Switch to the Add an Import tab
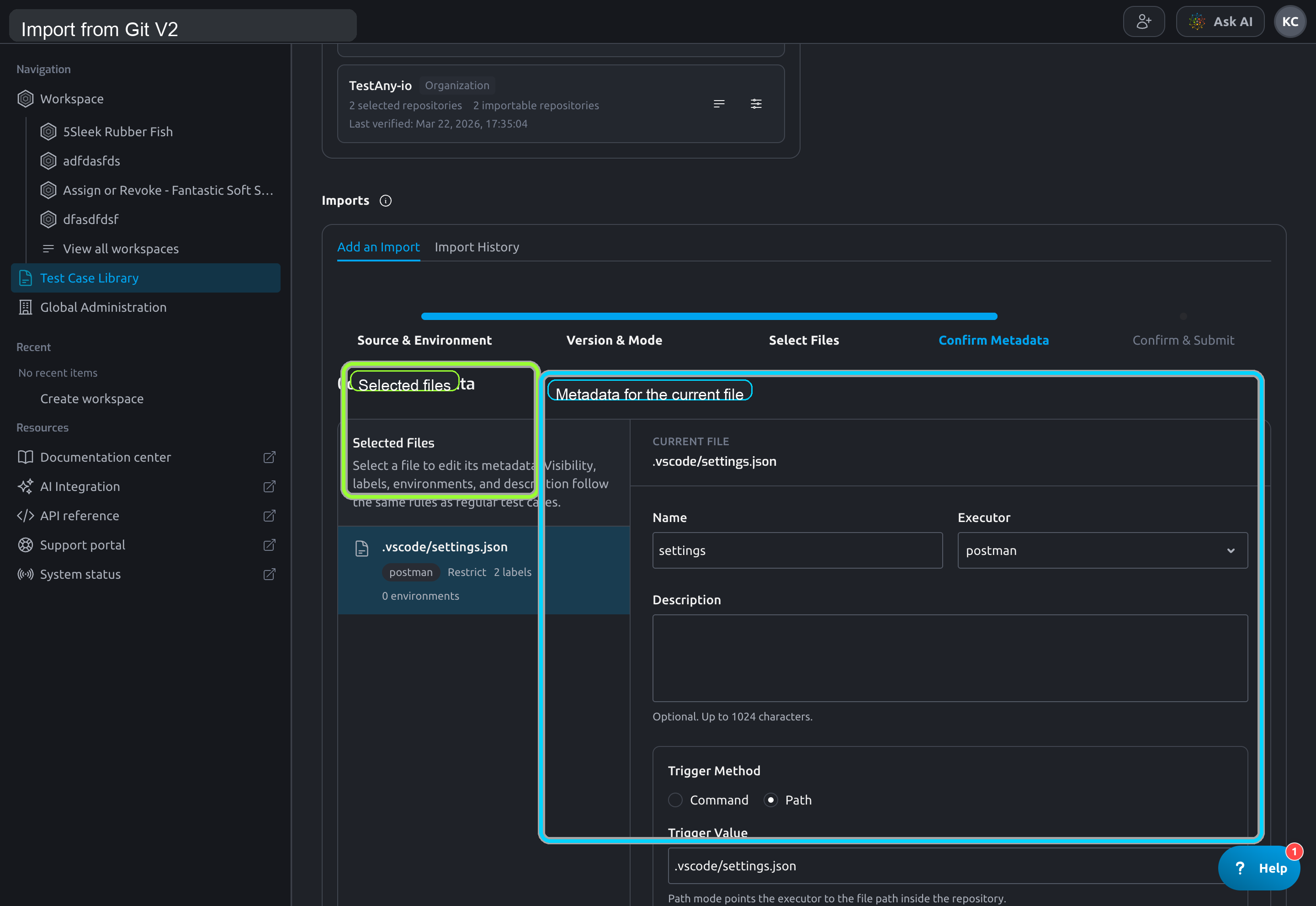The image size is (1316, 906). click(x=378, y=247)
